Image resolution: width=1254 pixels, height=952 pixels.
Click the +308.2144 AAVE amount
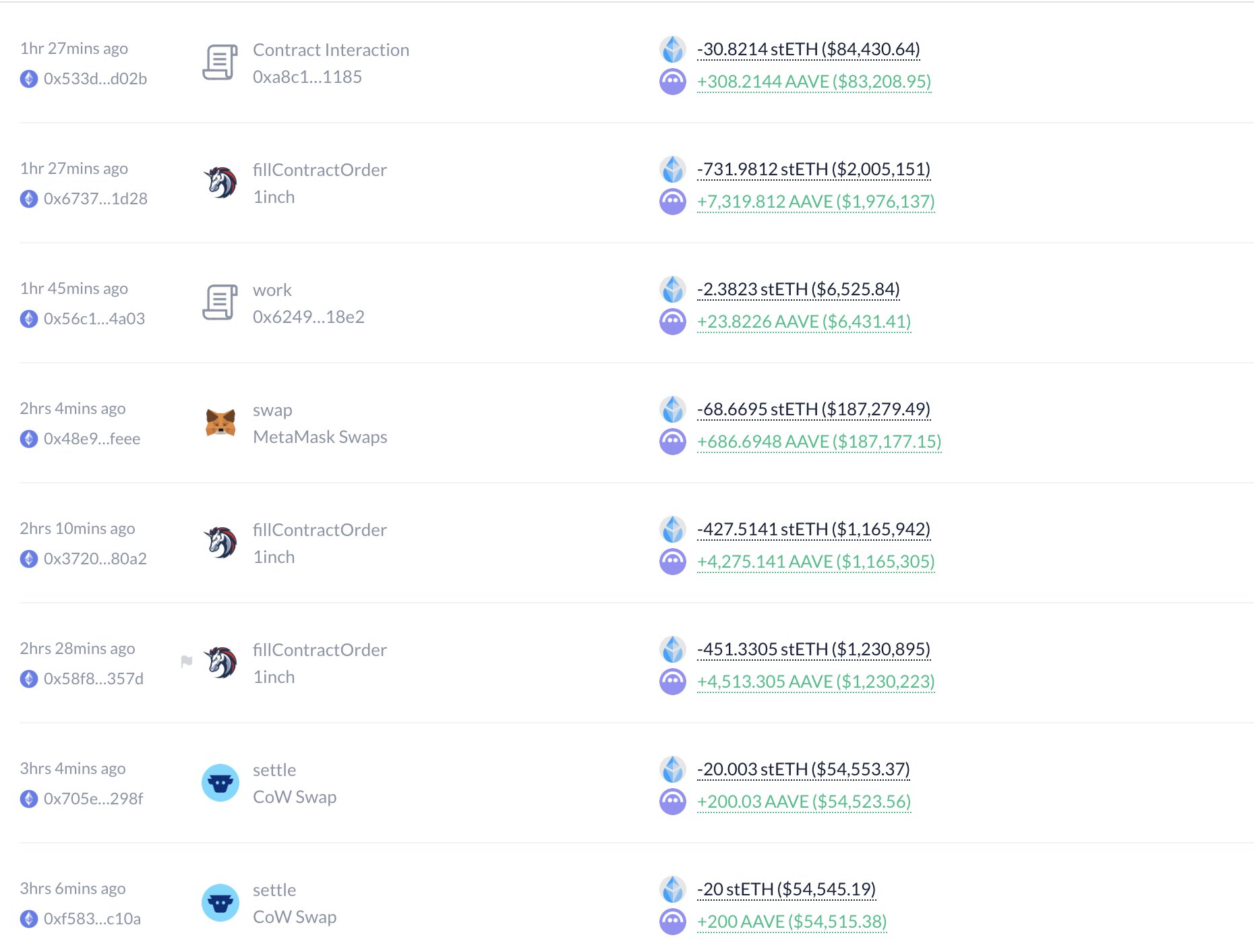point(814,82)
